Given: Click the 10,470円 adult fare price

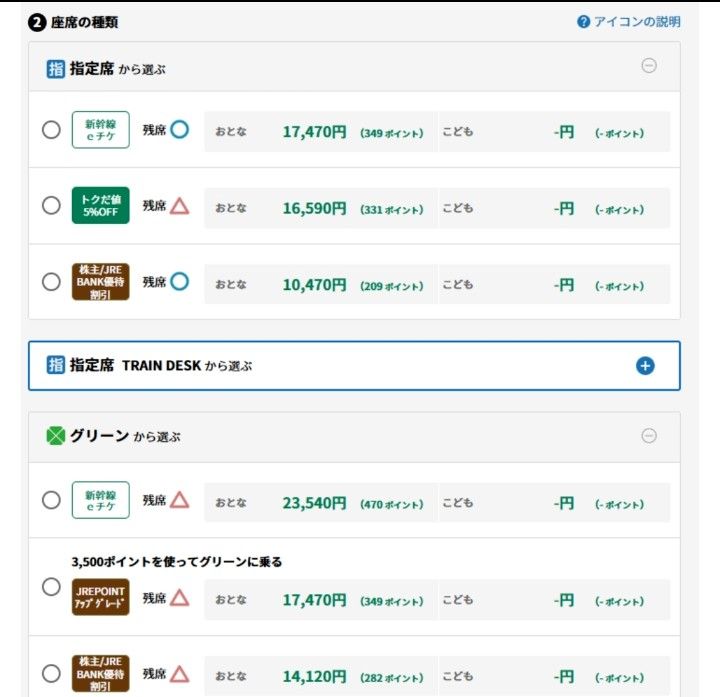Looking at the screenshot, I should (315, 285).
